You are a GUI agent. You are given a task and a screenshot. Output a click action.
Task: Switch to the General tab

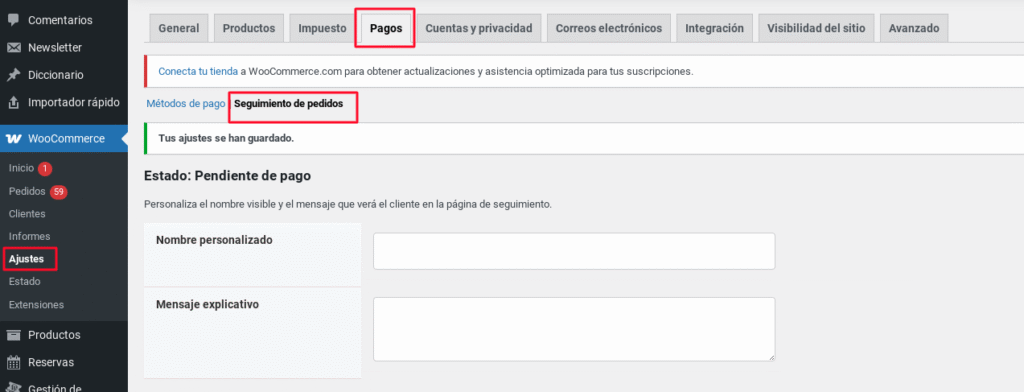point(179,28)
